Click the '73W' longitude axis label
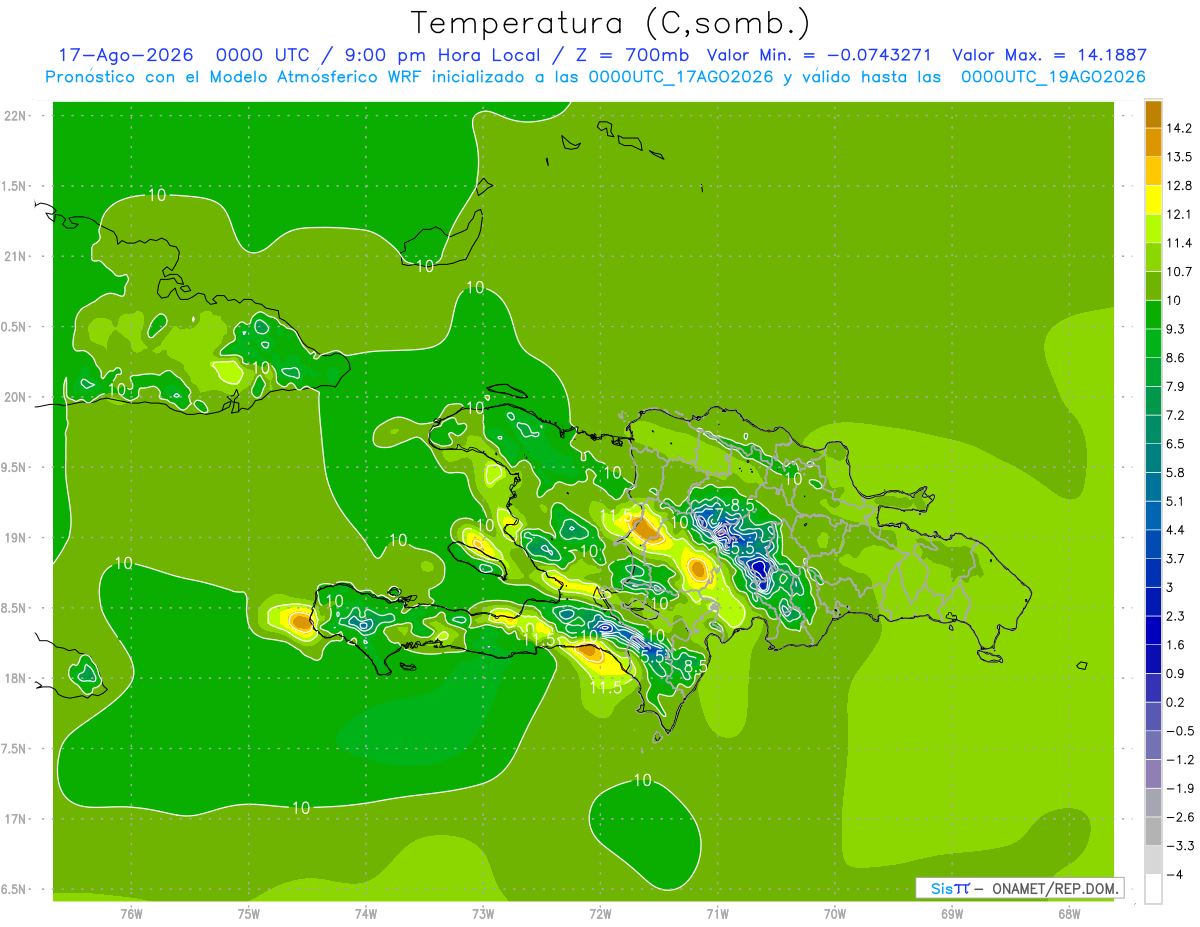Viewport: 1200px width, 927px height. (x=483, y=913)
